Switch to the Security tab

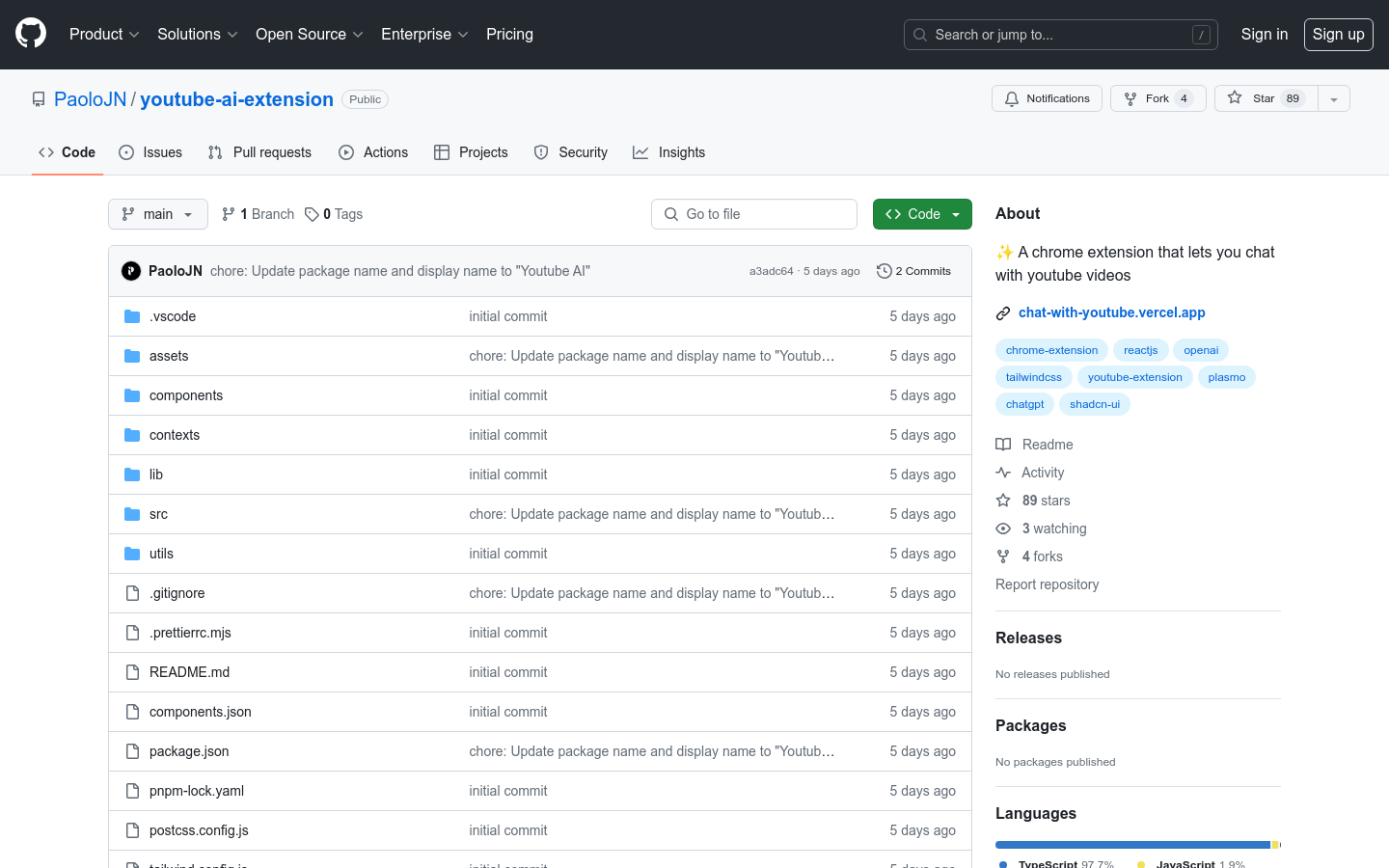571,152
